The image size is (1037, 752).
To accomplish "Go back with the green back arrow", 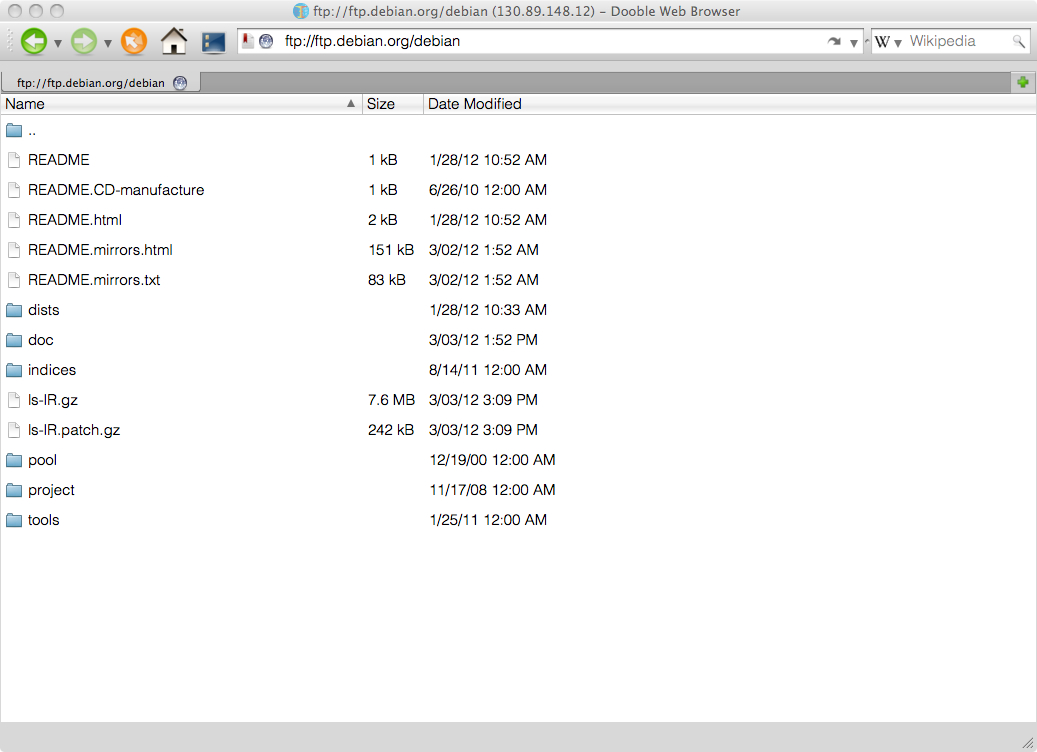I will (34, 42).
